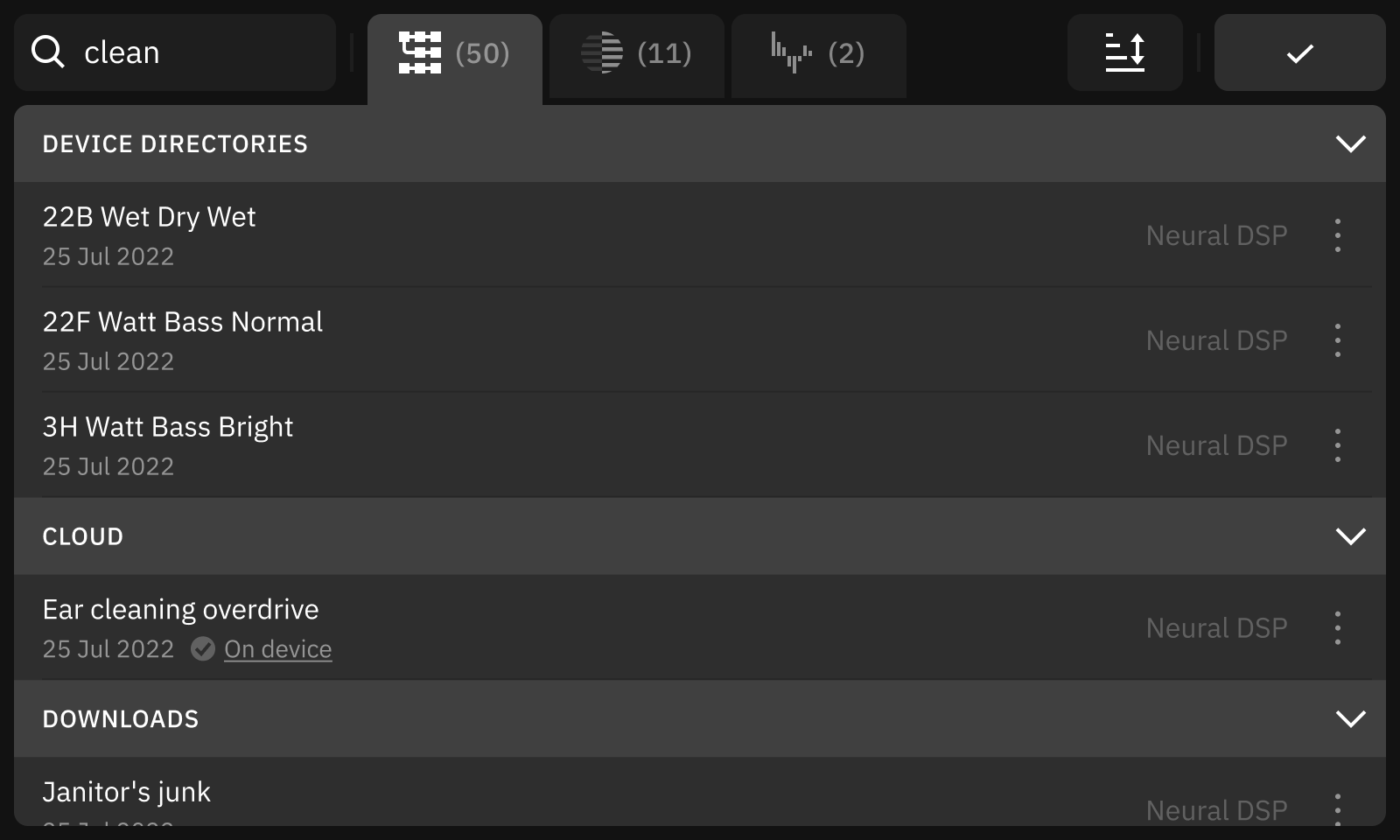Collapse the DEVICE DIRECTORIES section

1350,144
